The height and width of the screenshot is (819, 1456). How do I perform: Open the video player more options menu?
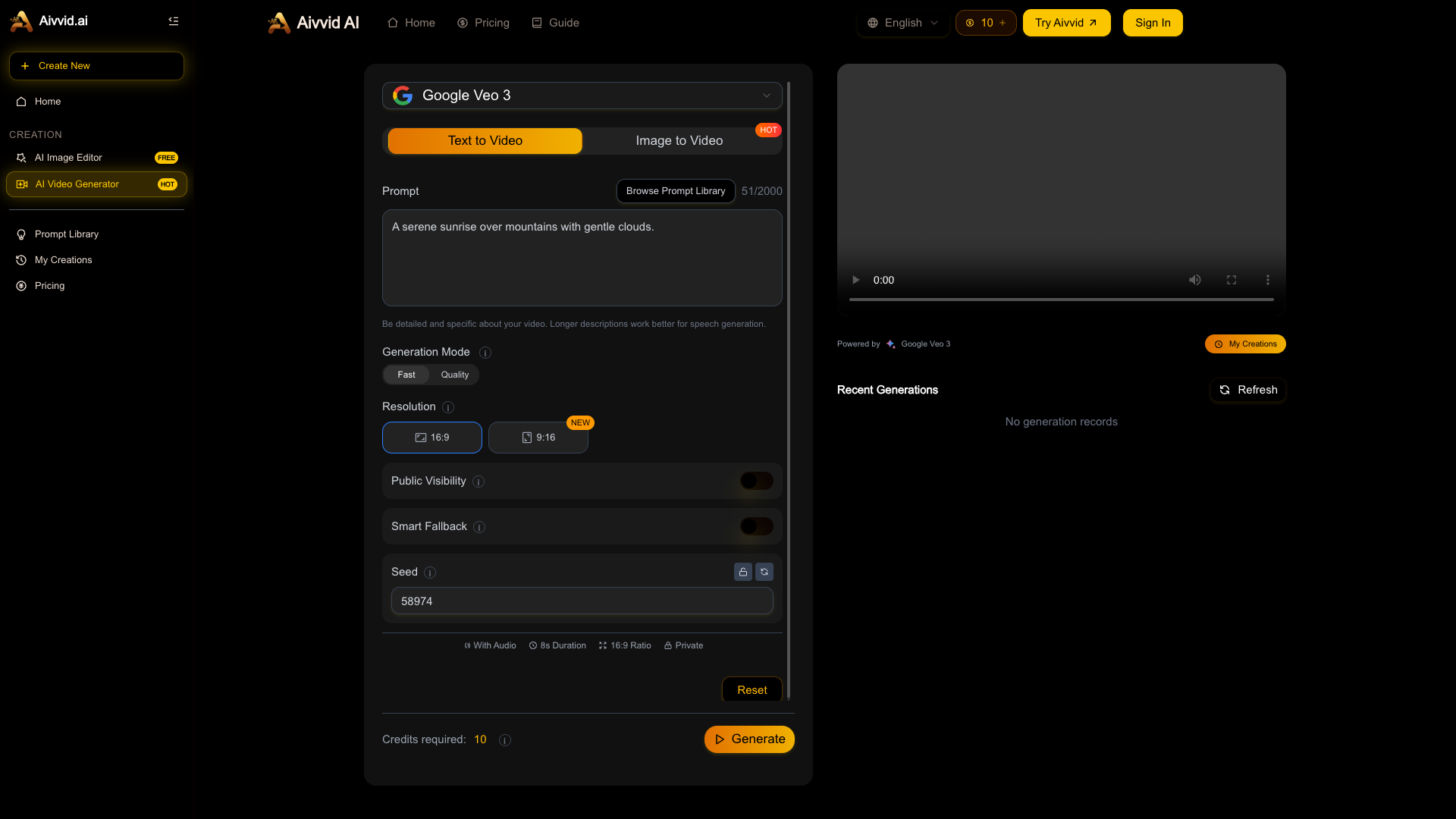[1268, 280]
